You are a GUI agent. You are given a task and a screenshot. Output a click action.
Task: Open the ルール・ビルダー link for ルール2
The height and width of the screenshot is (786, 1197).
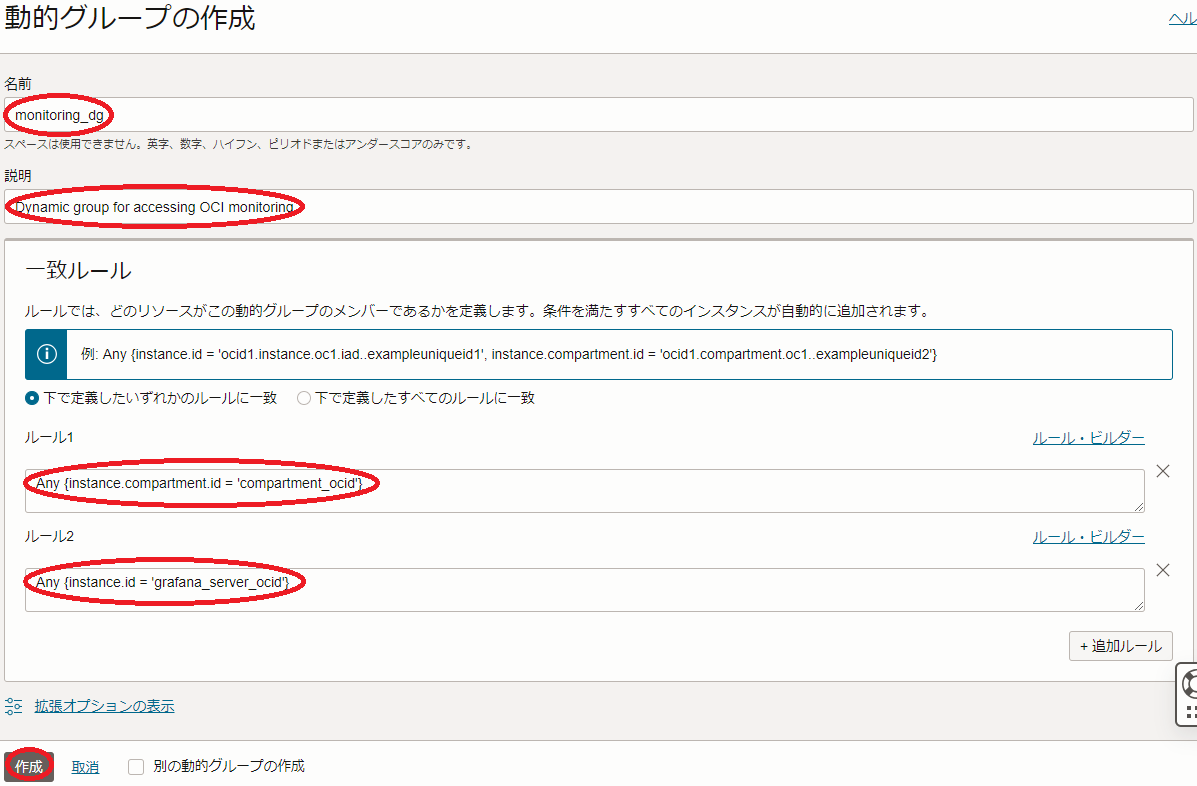pyautogui.click(x=1088, y=537)
